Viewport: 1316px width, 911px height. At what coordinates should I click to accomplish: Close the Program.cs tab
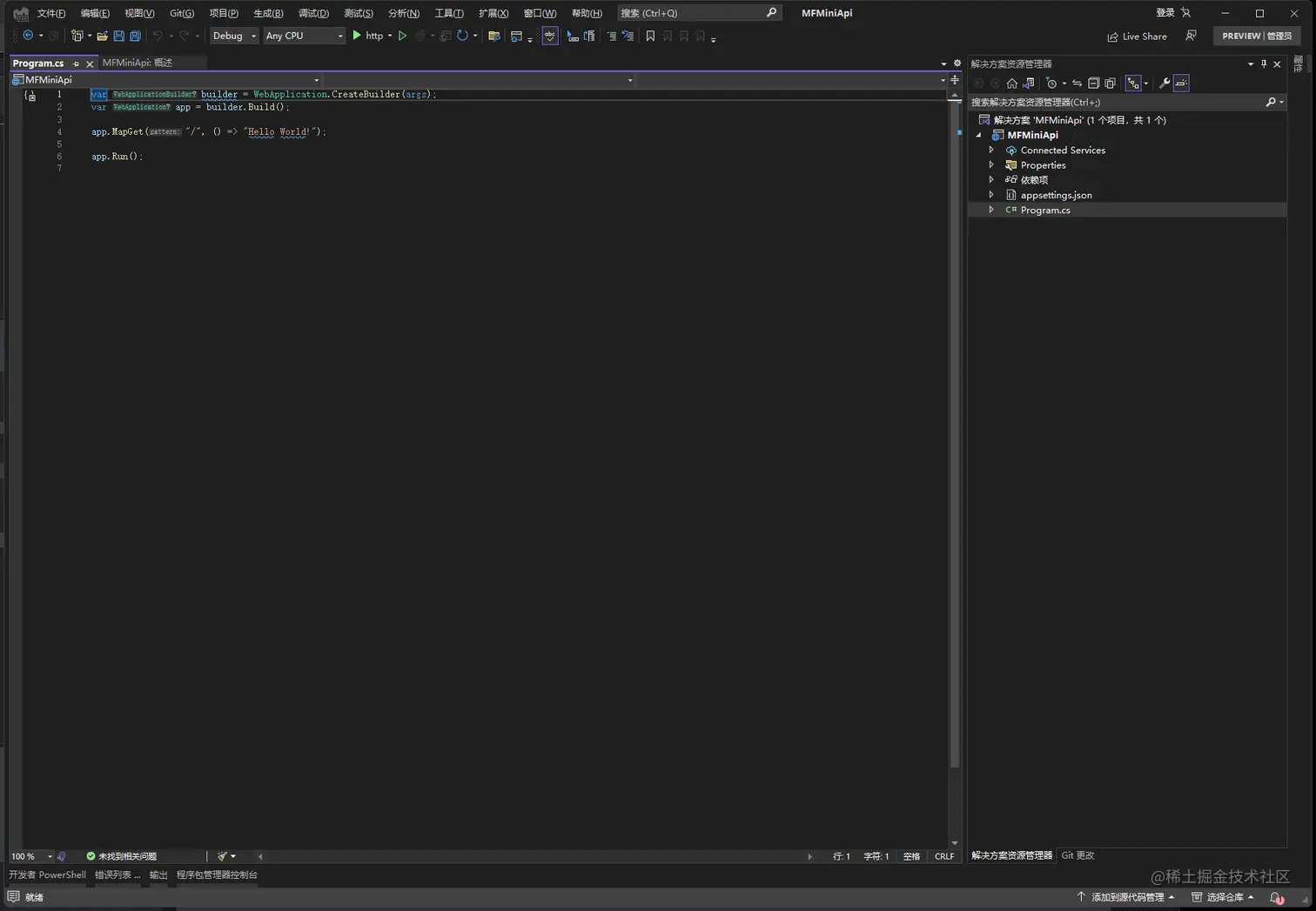tap(90, 64)
